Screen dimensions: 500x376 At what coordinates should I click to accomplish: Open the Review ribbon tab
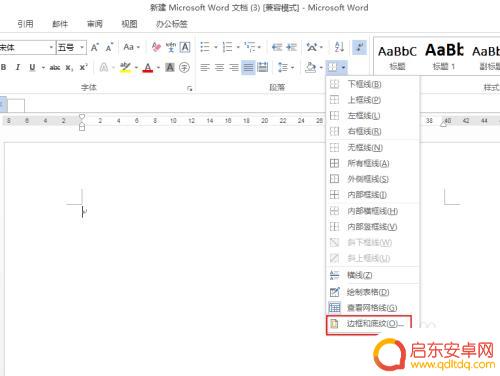[x=95, y=24]
